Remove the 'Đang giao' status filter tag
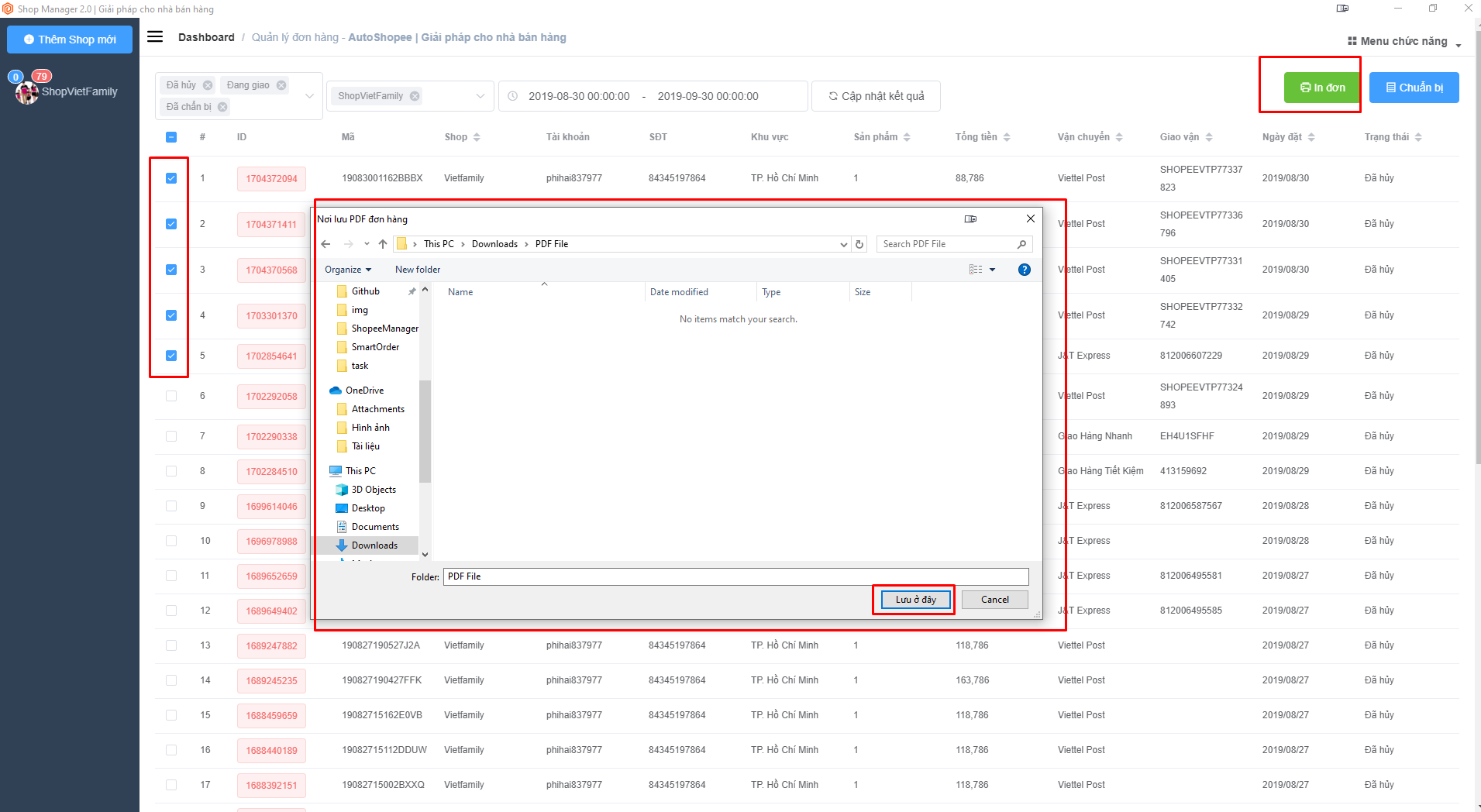Viewport: 1481px width, 812px height. [281, 85]
